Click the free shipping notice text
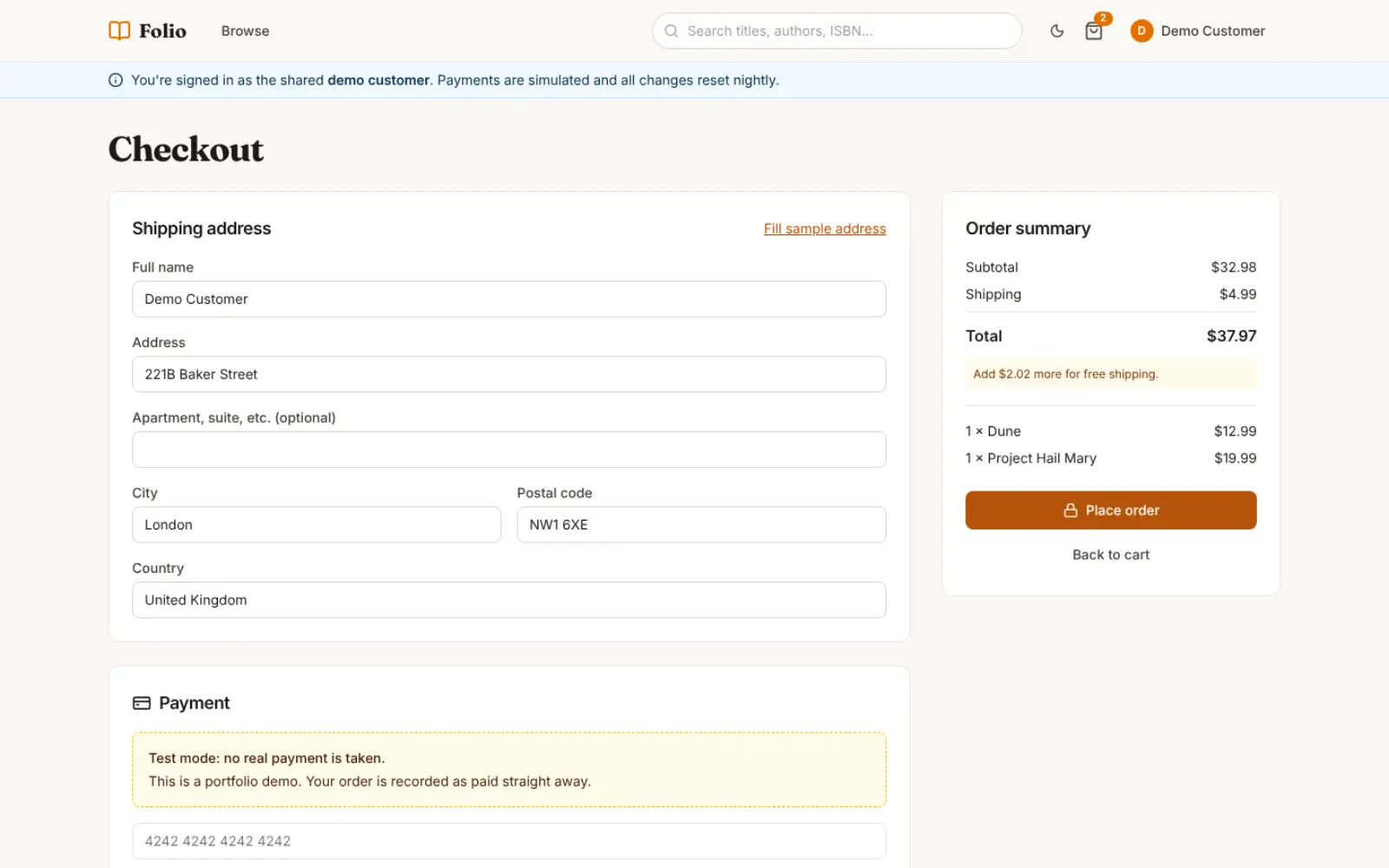The image size is (1389, 868). point(1065,374)
